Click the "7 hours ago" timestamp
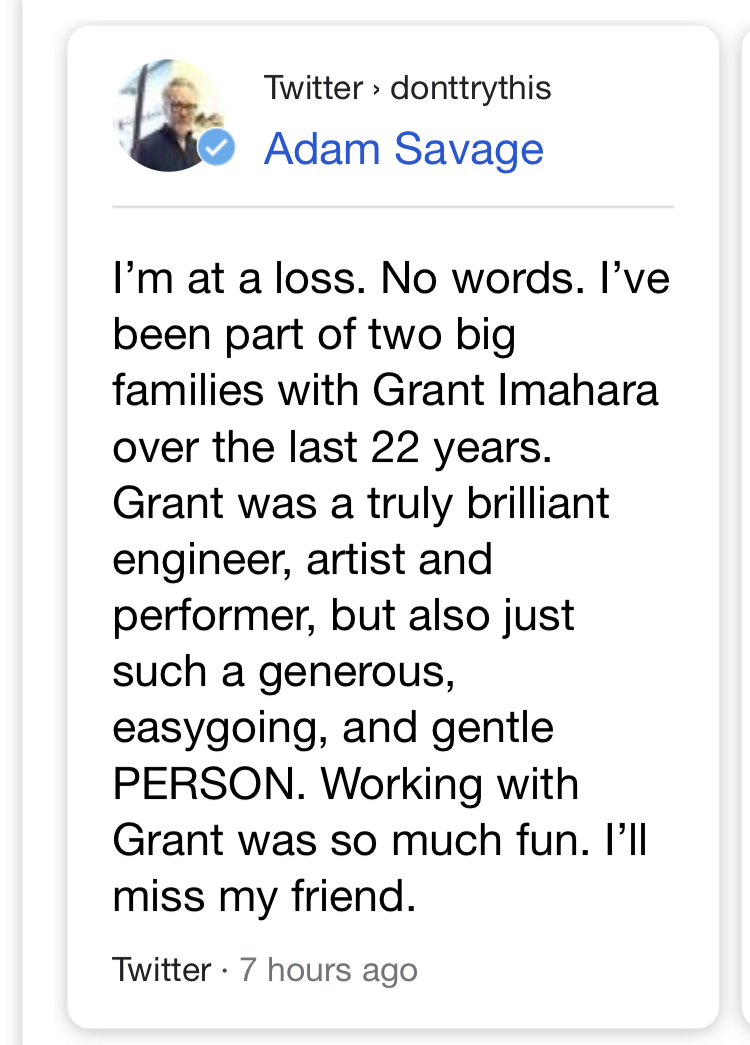The height and width of the screenshot is (1045, 750). point(328,969)
